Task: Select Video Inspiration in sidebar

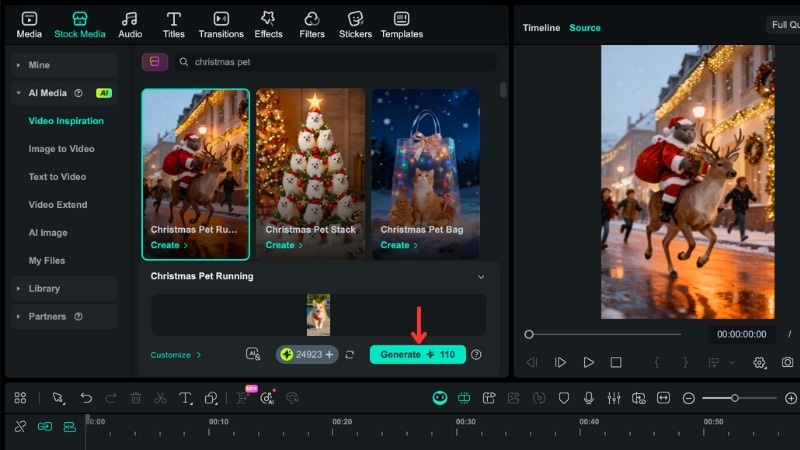Action: (x=66, y=121)
